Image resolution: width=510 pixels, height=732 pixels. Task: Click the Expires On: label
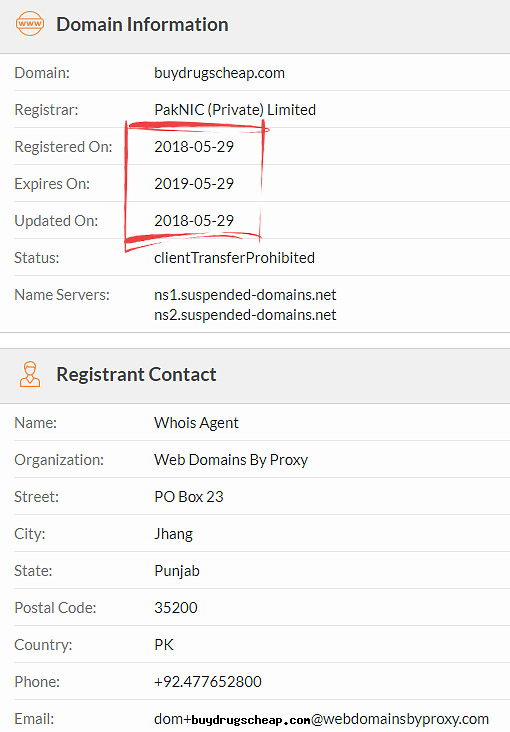coord(52,183)
